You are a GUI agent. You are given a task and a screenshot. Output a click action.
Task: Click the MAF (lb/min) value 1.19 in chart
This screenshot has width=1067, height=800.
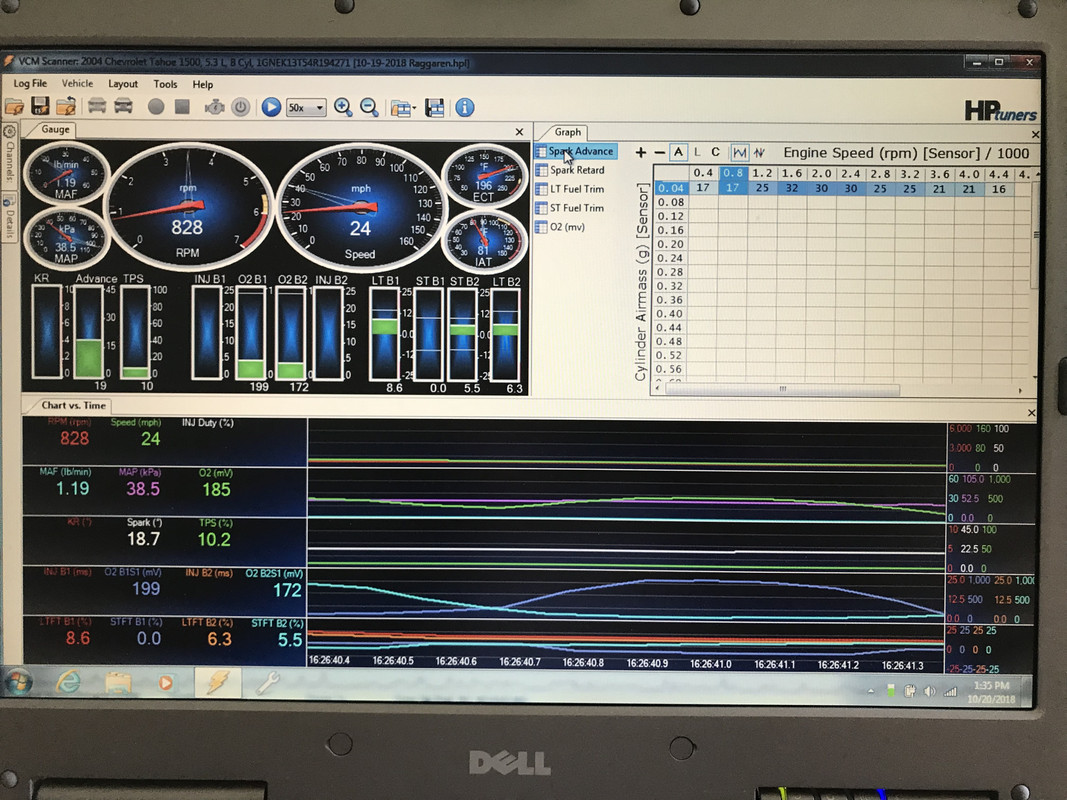[x=72, y=488]
